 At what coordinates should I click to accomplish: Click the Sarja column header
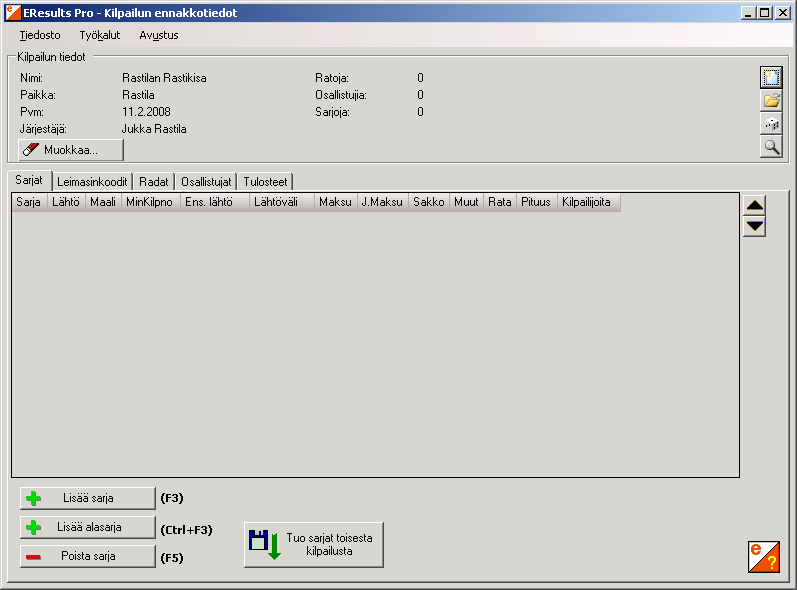click(29, 202)
